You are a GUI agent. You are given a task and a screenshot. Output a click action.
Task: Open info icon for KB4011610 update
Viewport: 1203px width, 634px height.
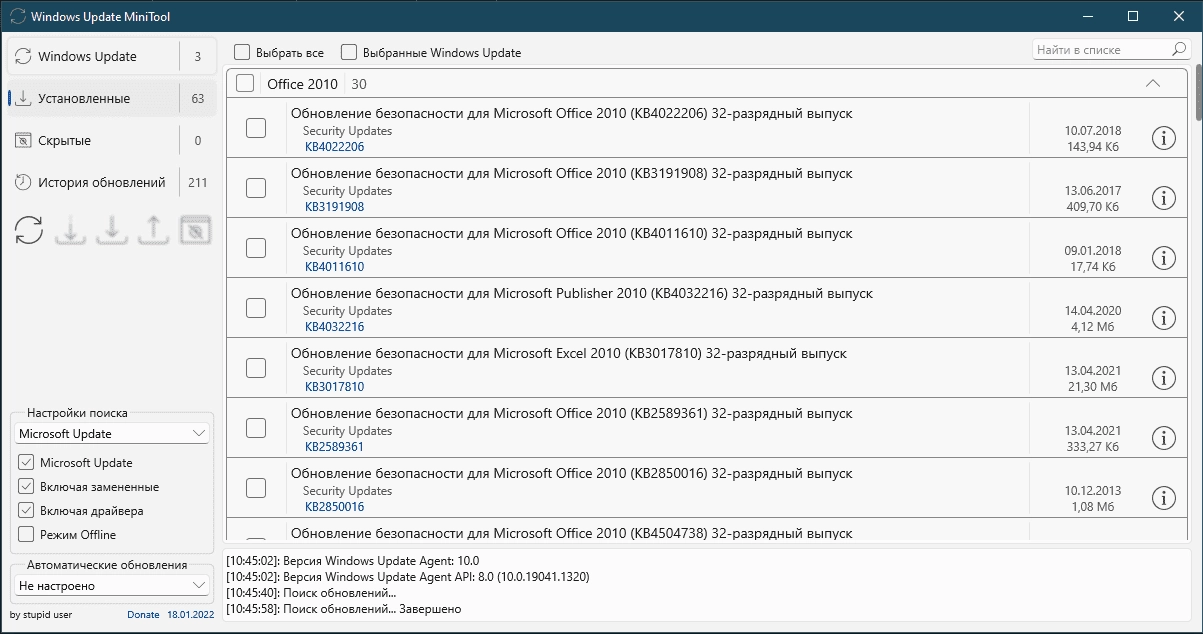pos(1164,258)
